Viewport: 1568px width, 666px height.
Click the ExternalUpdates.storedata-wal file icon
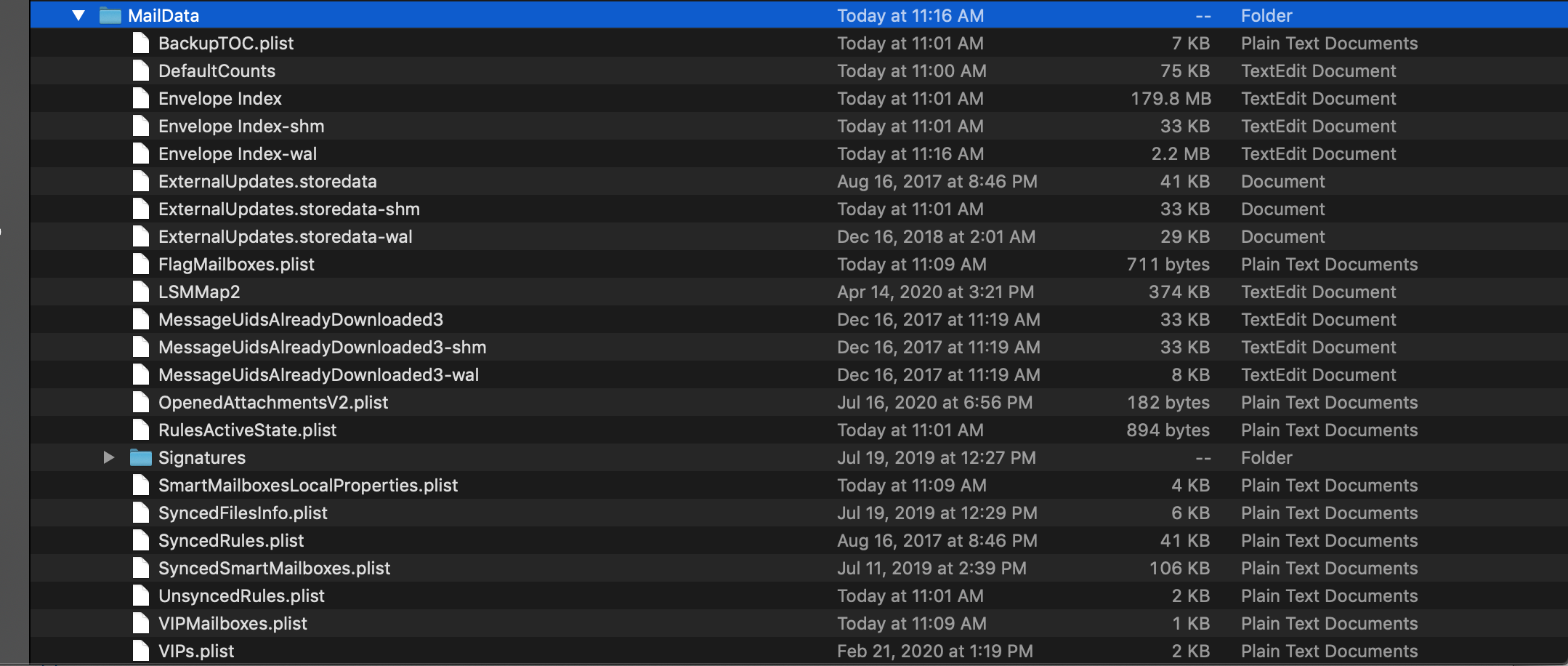coord(141,236)
